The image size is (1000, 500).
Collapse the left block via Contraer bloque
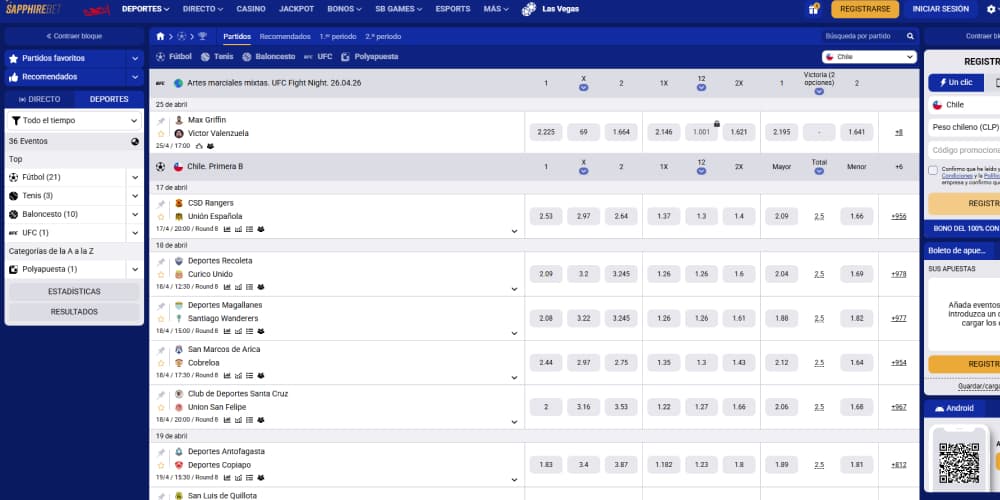(x=74, y=36)
